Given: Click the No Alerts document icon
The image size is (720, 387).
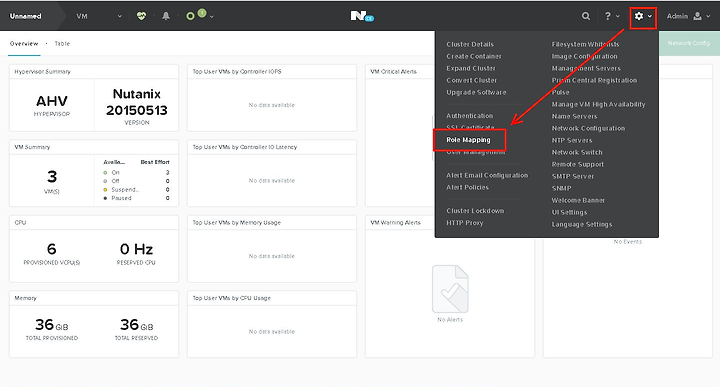Looking at the screenshot, I should (450, 289).
